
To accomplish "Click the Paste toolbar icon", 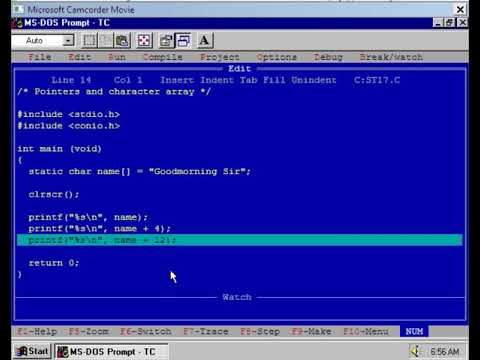I will pos(122,41).
